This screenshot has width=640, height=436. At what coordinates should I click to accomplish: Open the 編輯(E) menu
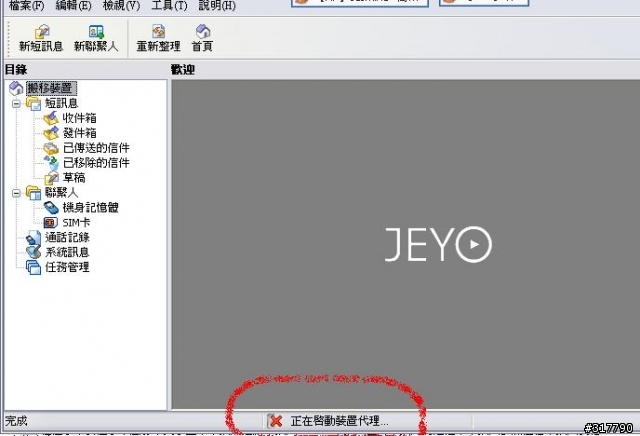point(73,6)
